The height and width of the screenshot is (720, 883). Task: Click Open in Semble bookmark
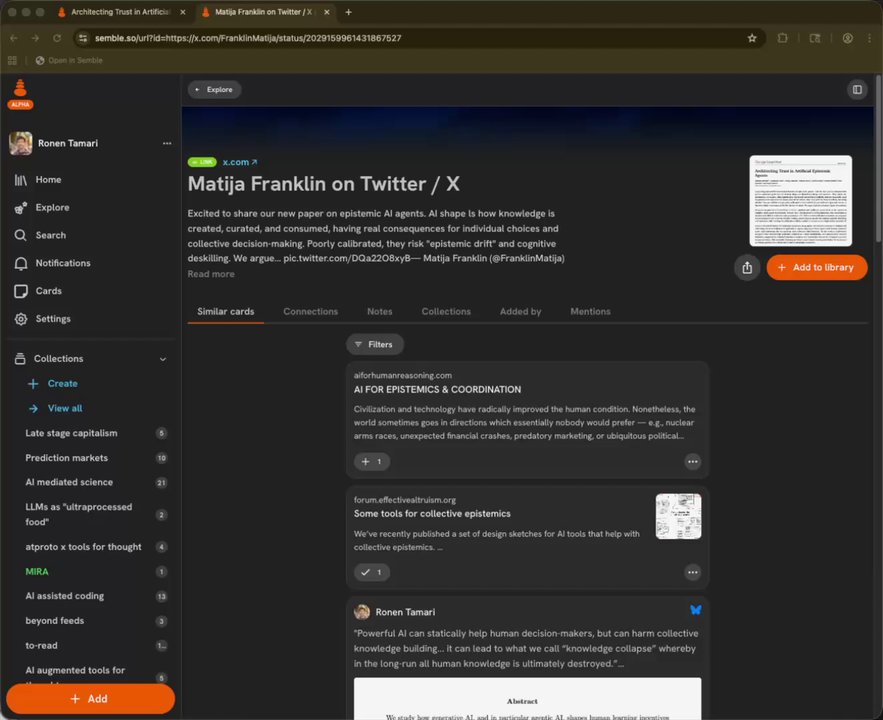(x=69, y=60)
